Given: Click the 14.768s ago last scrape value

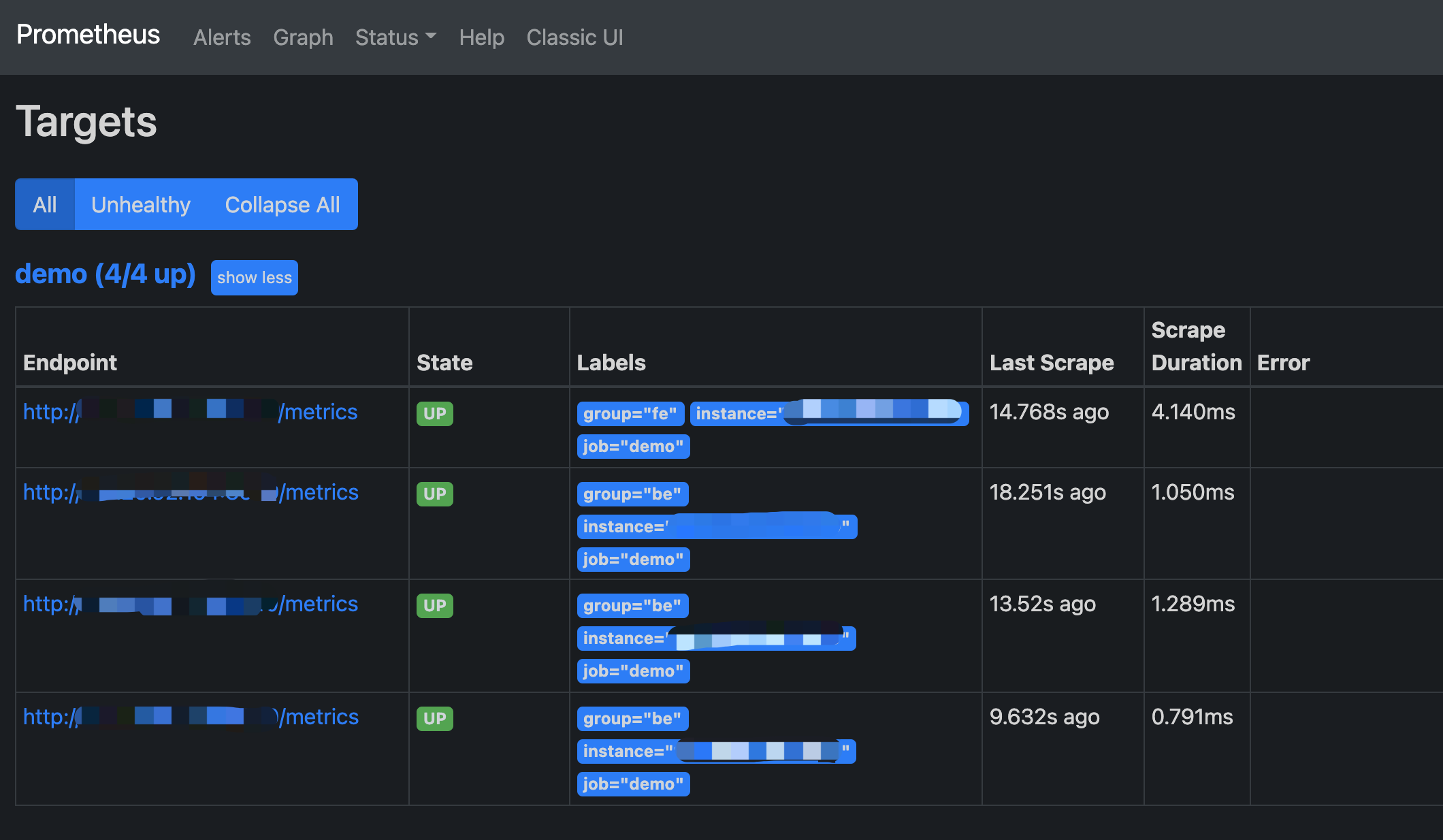Looking at the screenshot, I should pyautogui.click(x=1049, y=412).
